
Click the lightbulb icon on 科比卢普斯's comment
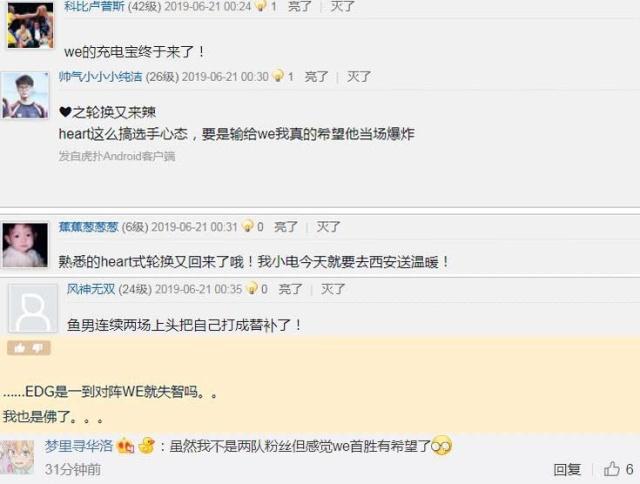(x=260, y=6)
